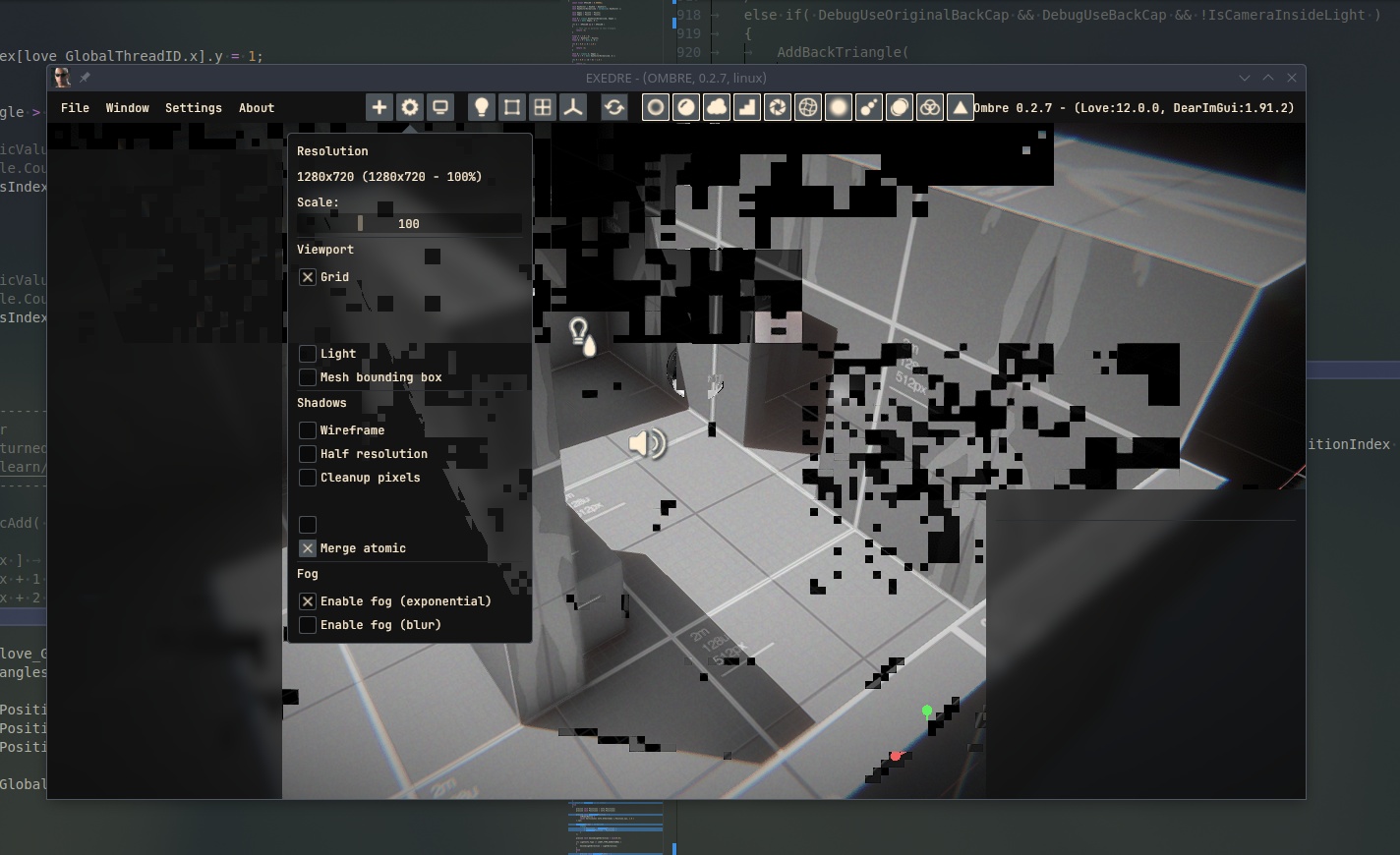Image resolution: width=1400 pixels, height=855 pixels.
Task: Enable the Wireframe shadows checkbox
Action: pos(308,430)
